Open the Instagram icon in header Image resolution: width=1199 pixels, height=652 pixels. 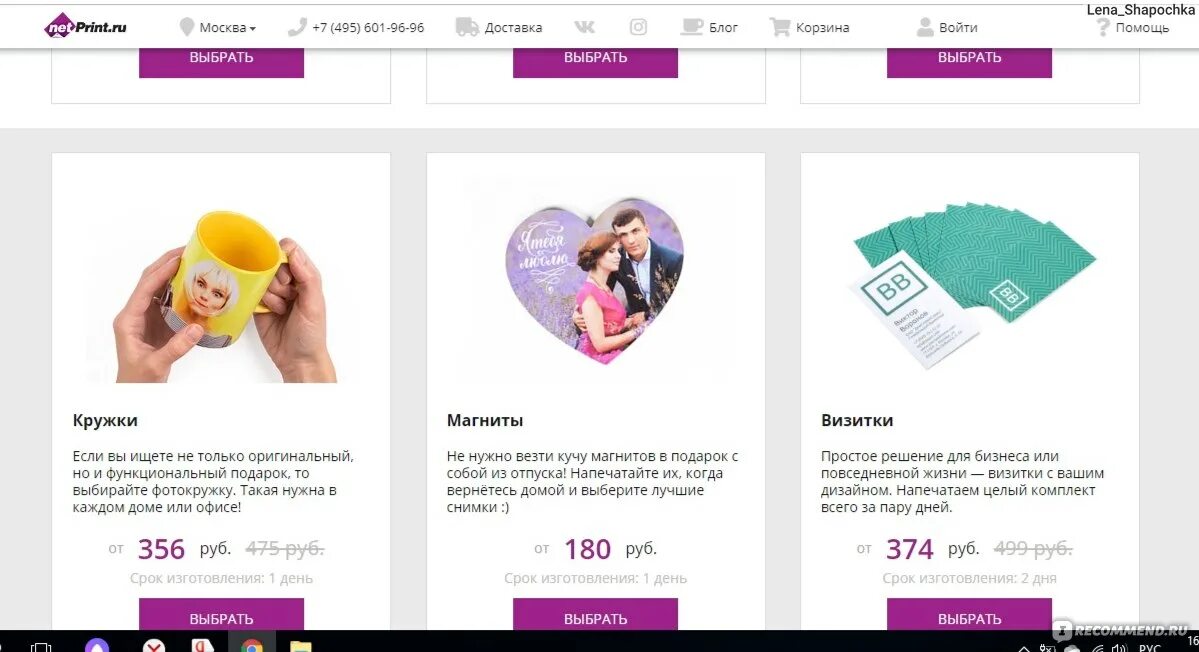click(x=638, y=27)
